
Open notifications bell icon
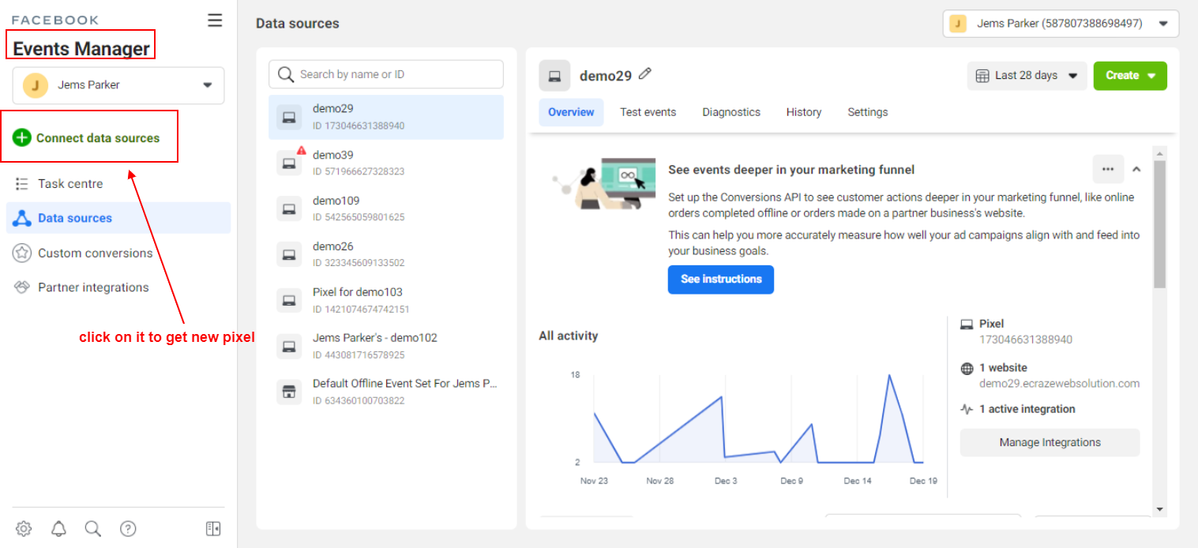(x=59, y=529)
